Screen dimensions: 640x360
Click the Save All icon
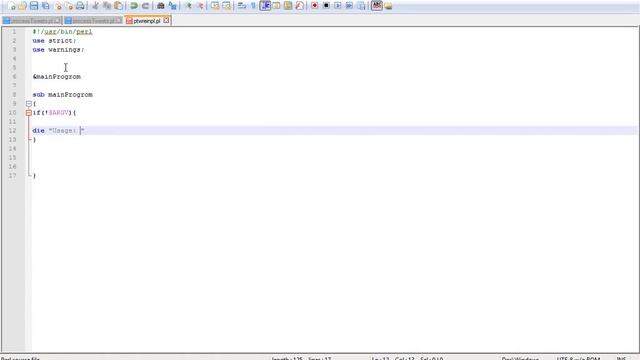46,6
